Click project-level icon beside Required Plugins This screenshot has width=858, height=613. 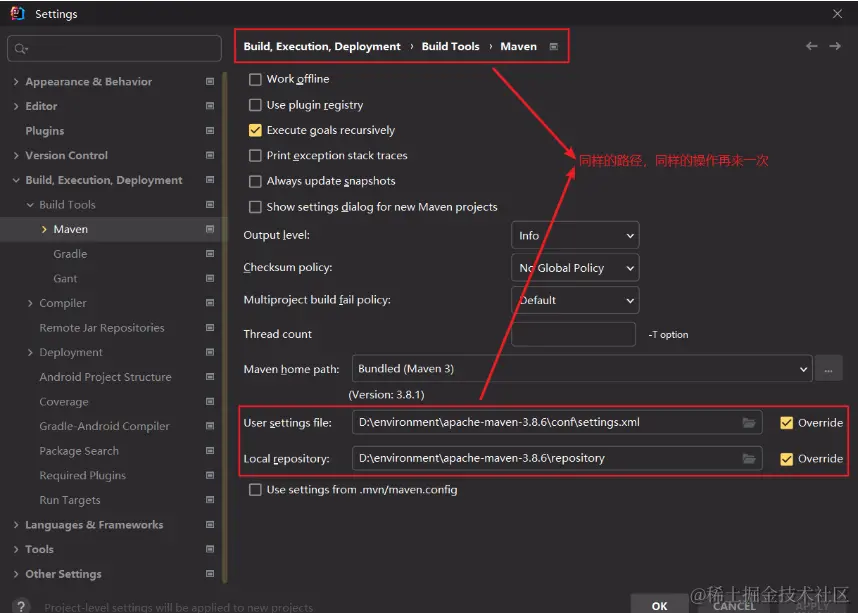(x=210, y=476)
